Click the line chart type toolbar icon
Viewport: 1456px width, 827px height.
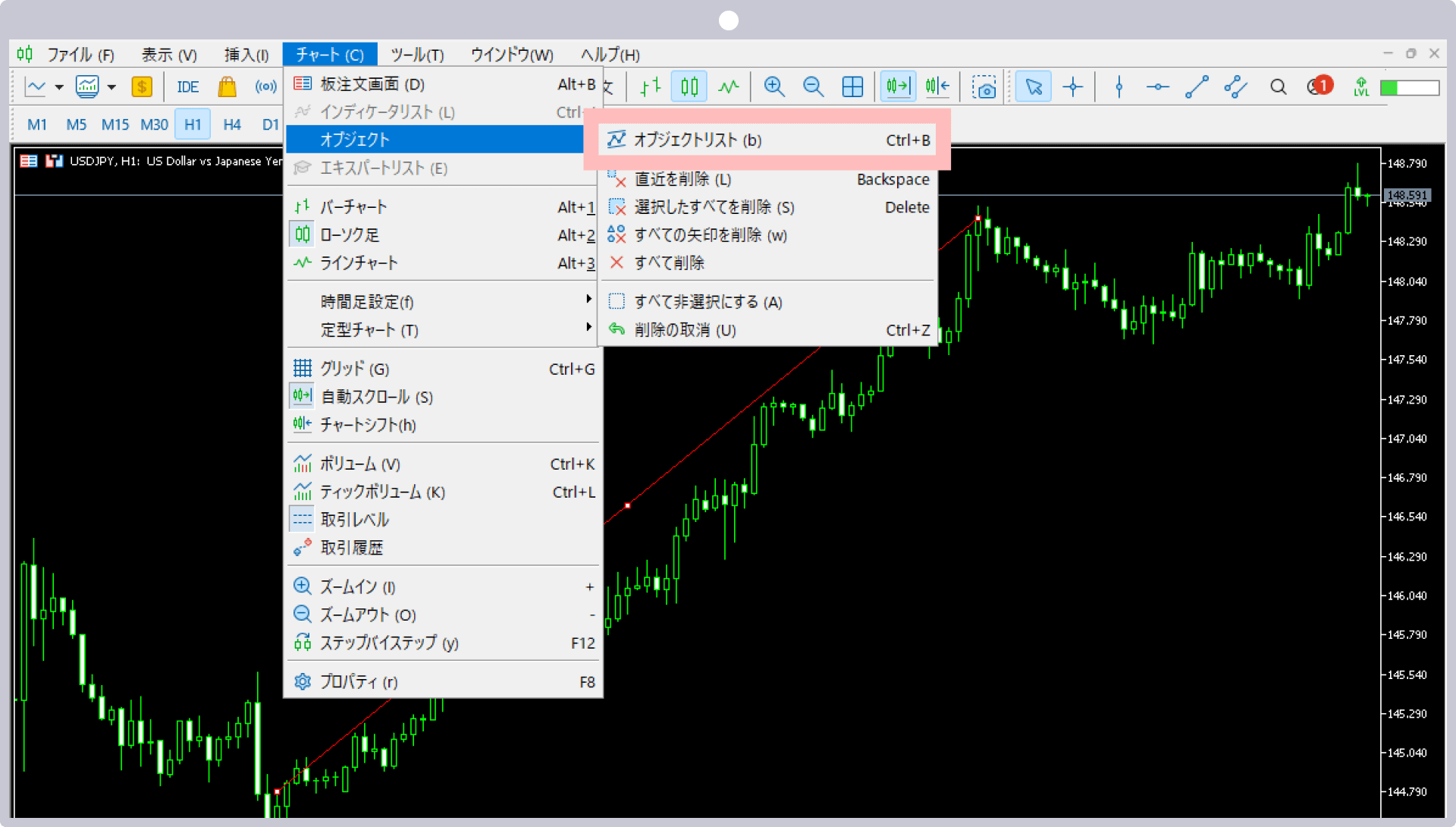pos(36,86)
